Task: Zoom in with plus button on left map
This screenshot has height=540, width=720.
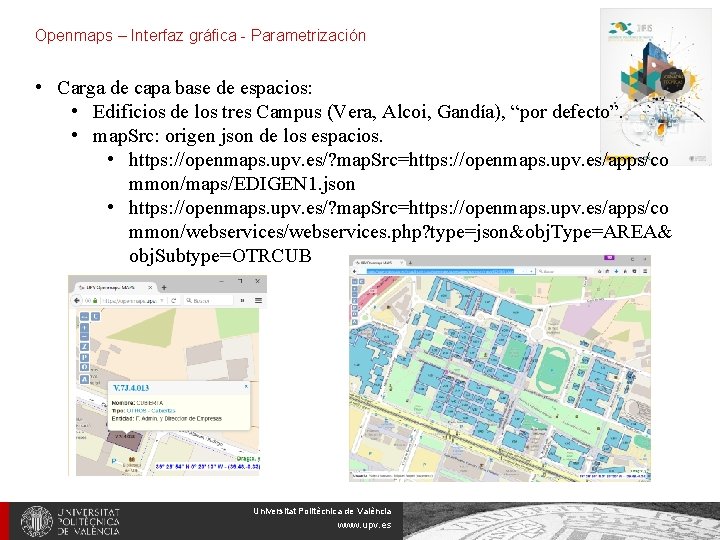Action: click(x=84, y=328)
